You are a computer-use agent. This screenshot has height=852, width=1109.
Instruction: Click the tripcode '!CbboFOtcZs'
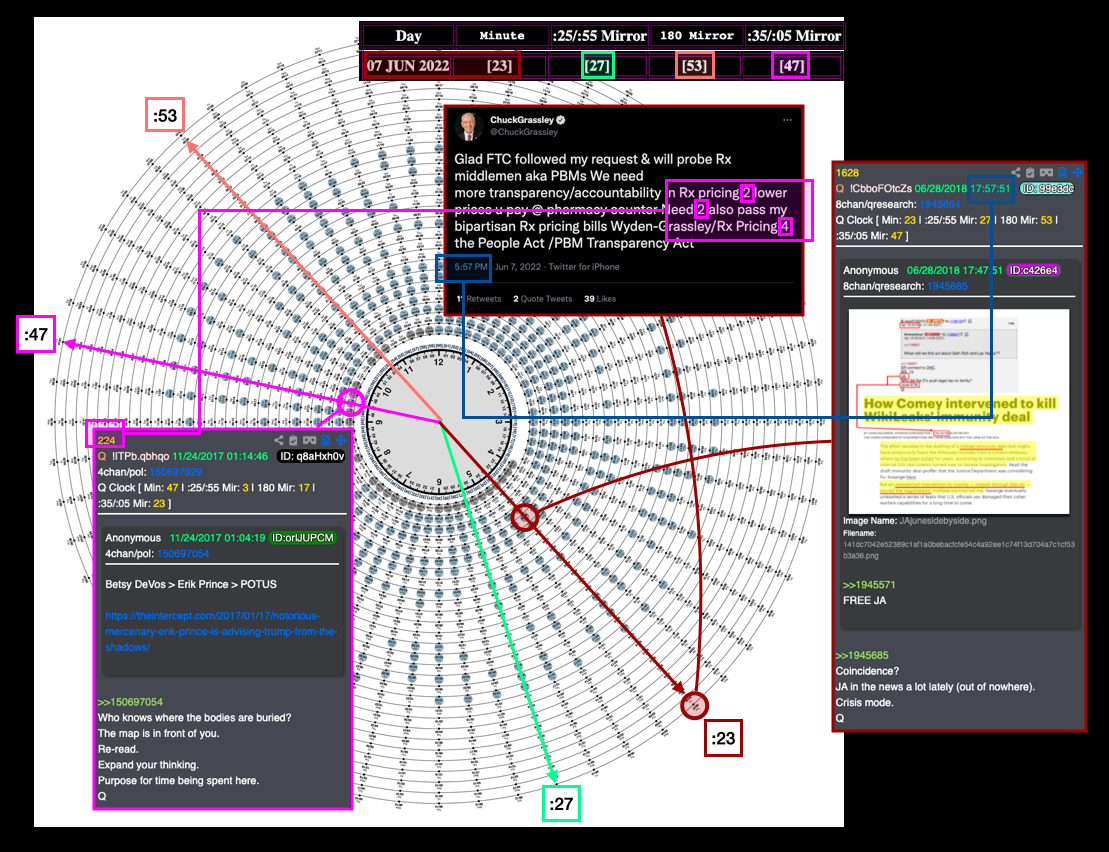click(881, 189)
